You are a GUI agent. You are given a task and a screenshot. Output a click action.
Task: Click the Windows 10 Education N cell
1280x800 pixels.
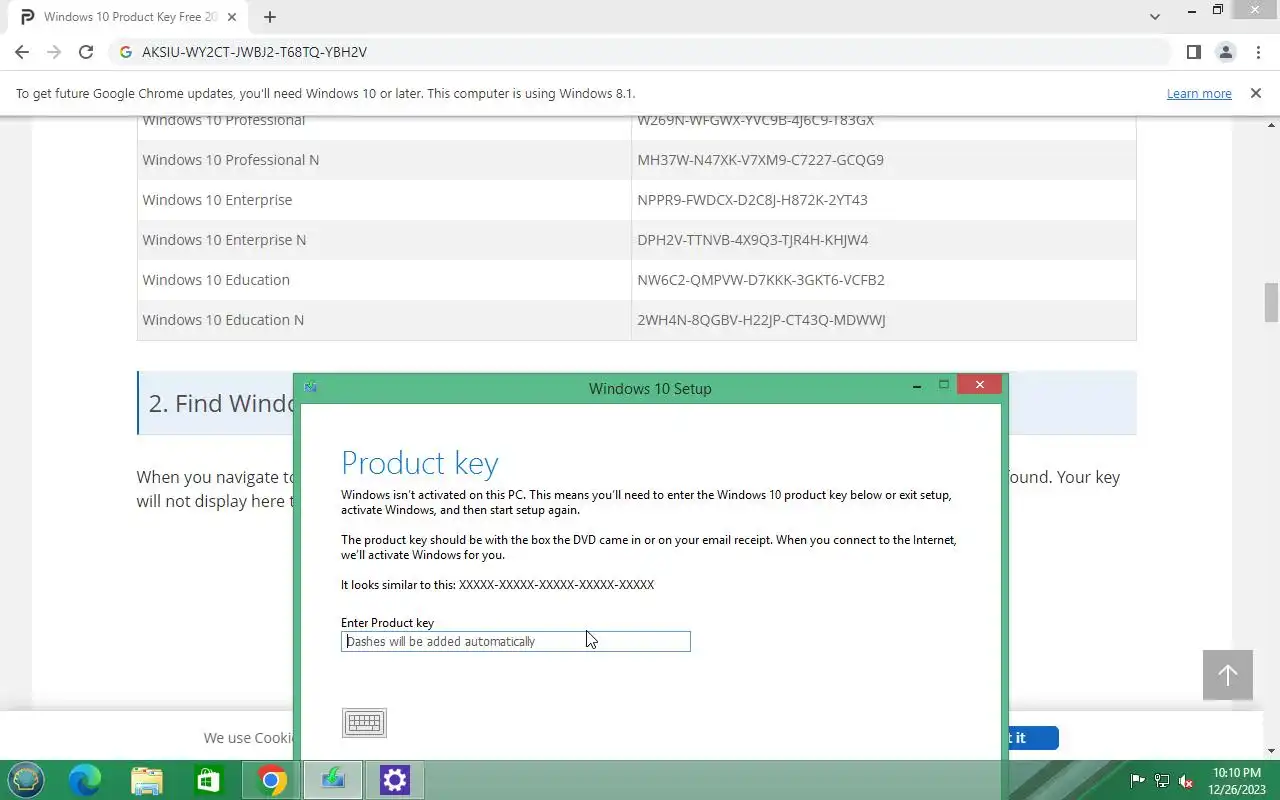point(384,320)
